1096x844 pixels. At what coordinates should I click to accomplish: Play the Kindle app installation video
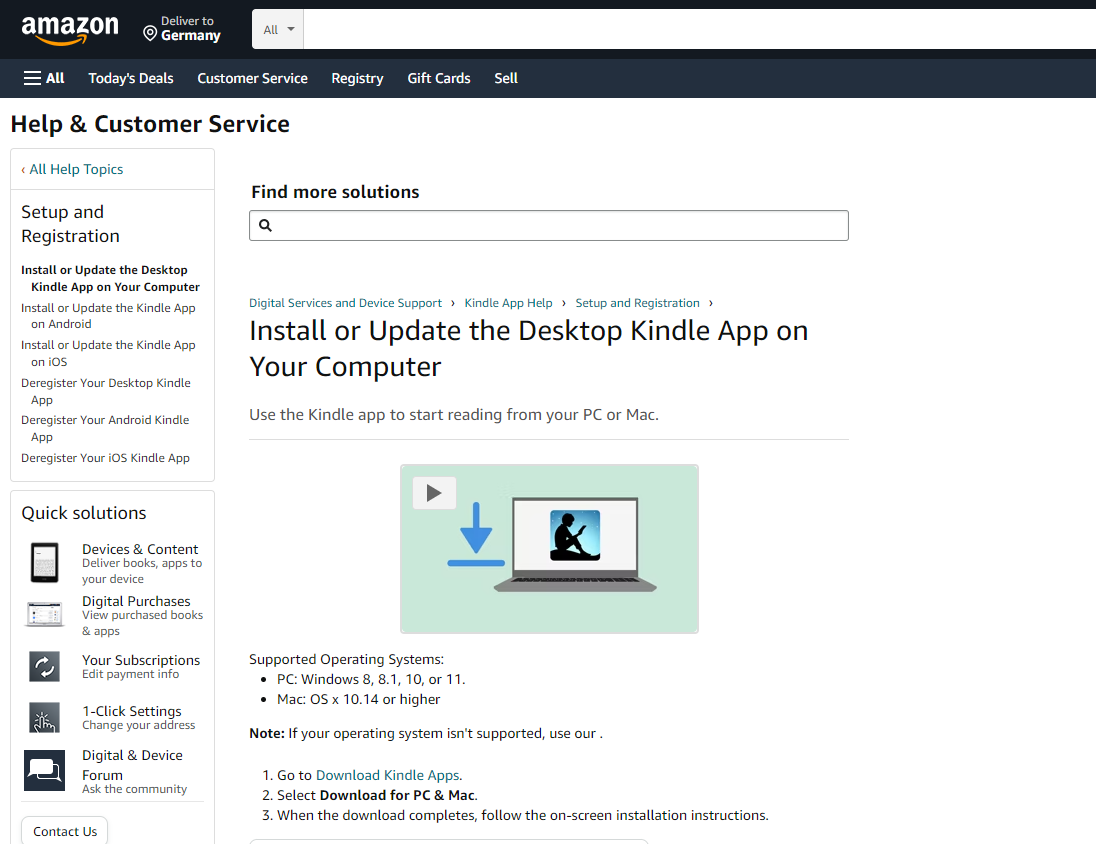coord(434,492)
